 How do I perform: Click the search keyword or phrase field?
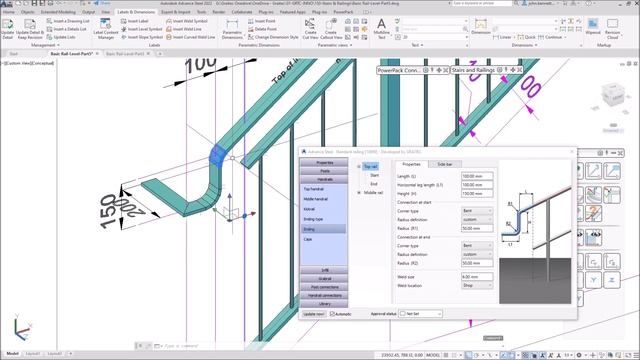click(482, 3)
